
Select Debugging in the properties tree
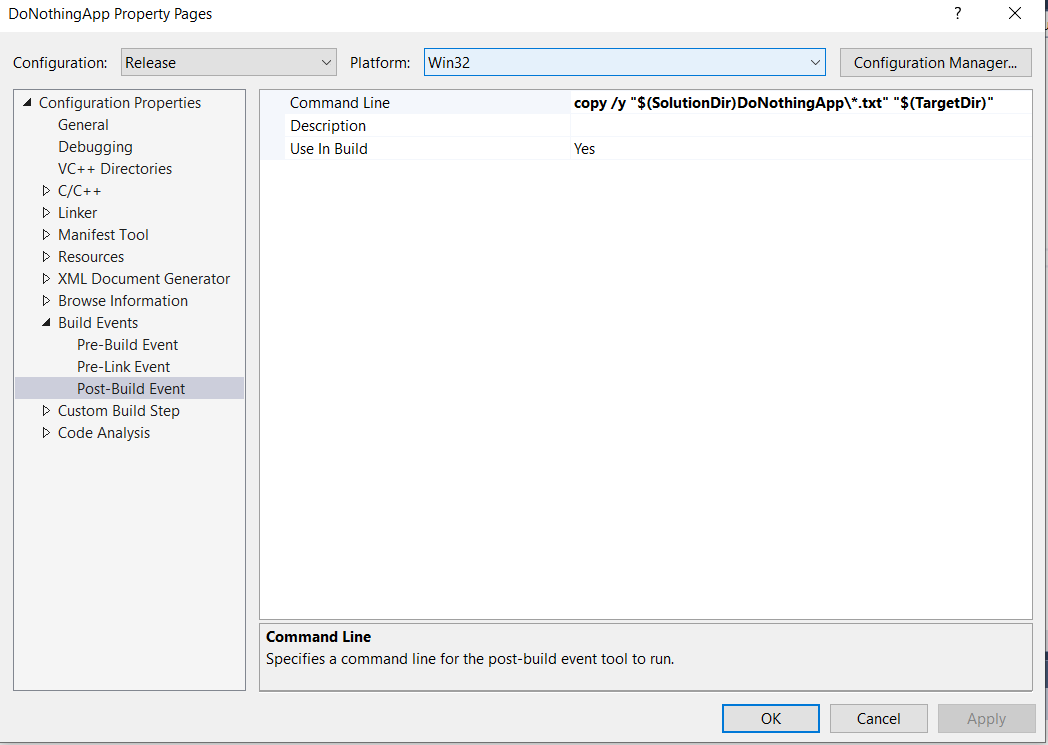(x=95, y=147)
